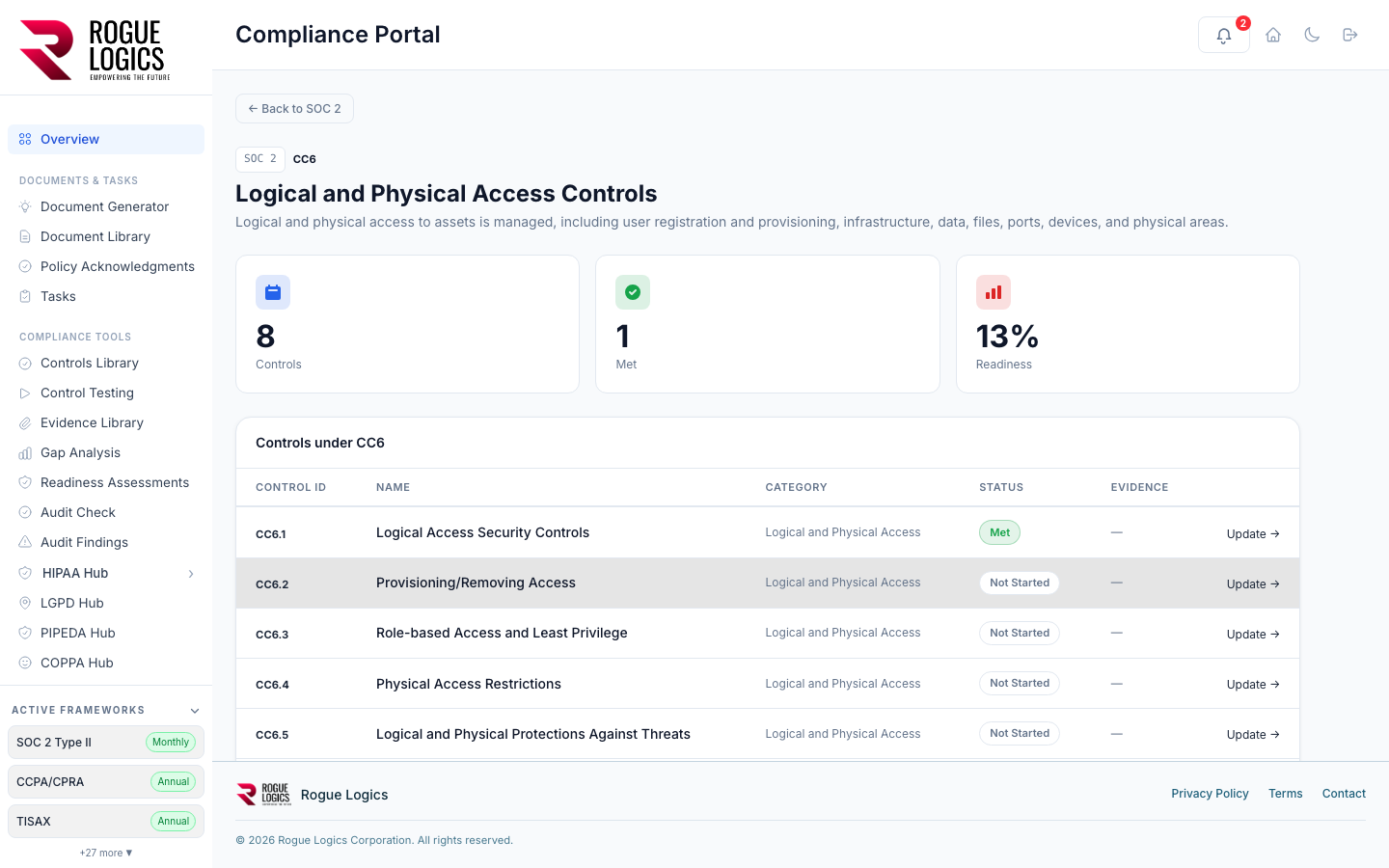The height and width of the screenshot is (868, 1389).
Task: Select the CCPA/CPRA framework
Action: [x=106, y=782]
